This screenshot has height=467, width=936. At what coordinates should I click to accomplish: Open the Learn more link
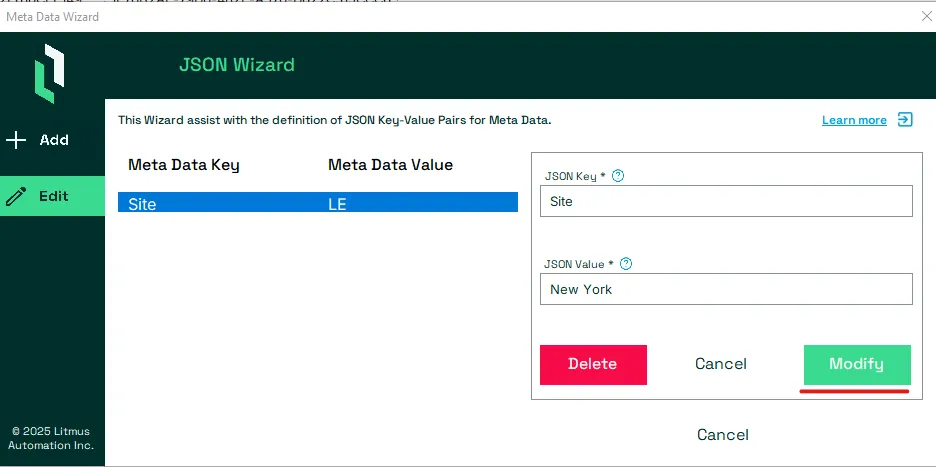tap(854, 120)
